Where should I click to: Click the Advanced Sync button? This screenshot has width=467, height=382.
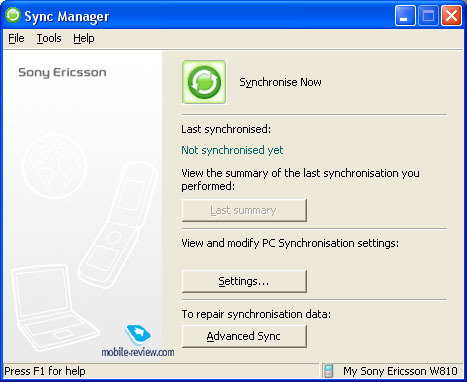(244, 336)
